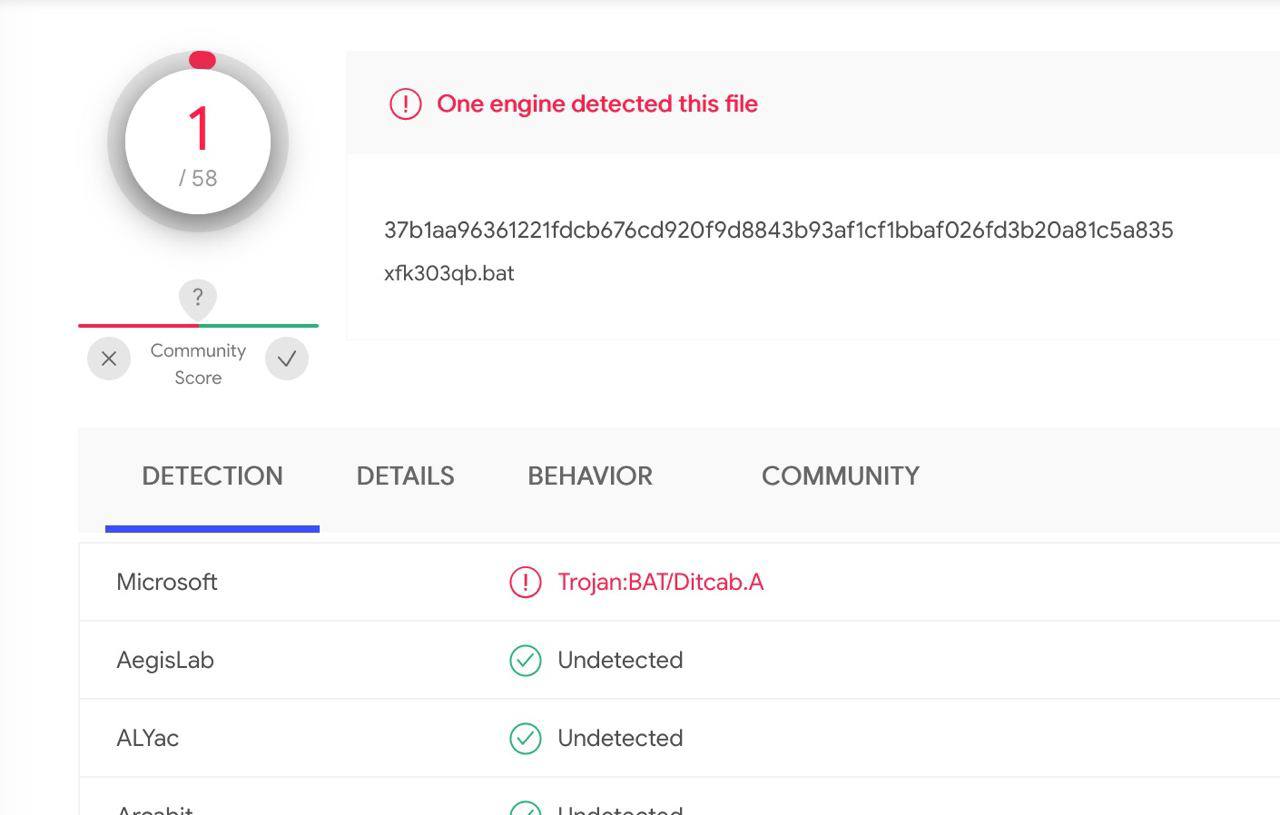This screenshot has height=815, width=1280.
Task: Click 'One engine detected this file' message
Action: pos(597,104)
